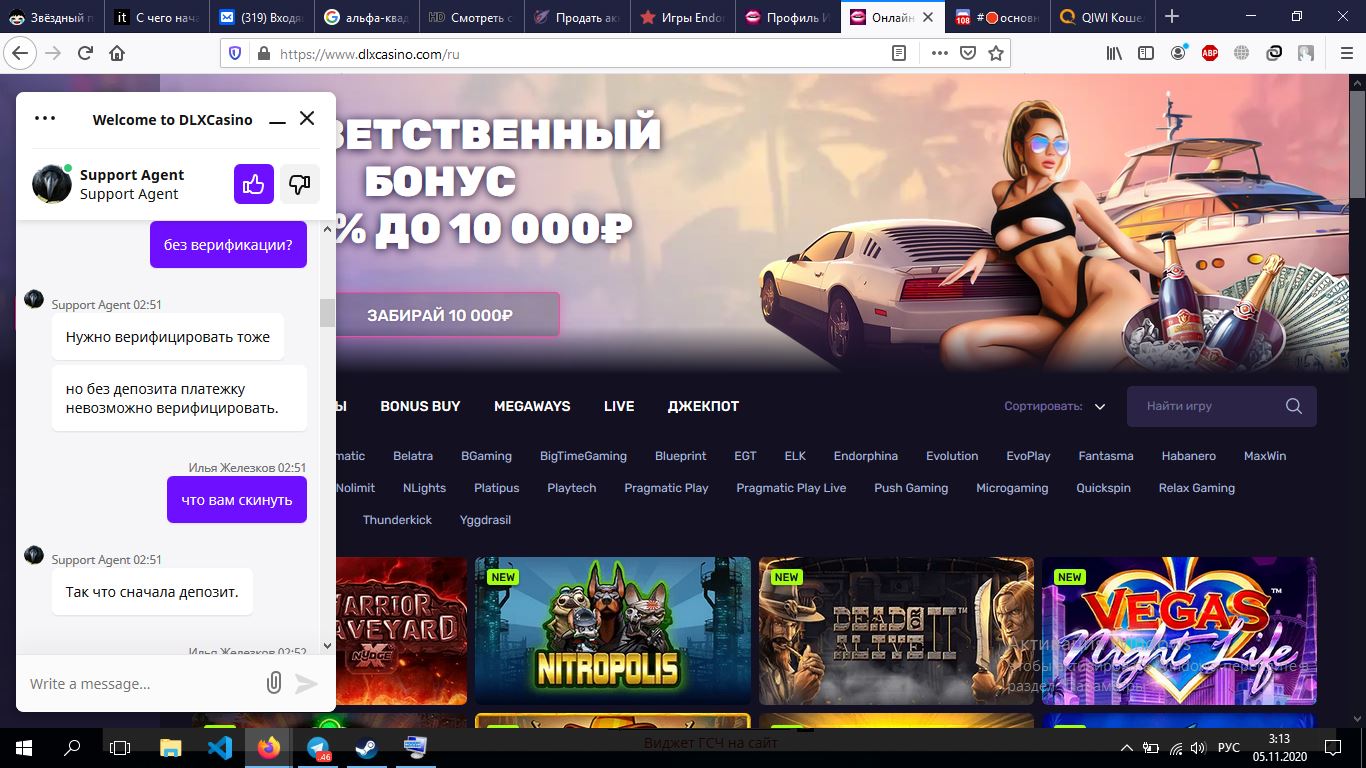The width and height of the screenshot is (1366, 768).
Task: Click the Write a message input field
Action: coord(140,684)
